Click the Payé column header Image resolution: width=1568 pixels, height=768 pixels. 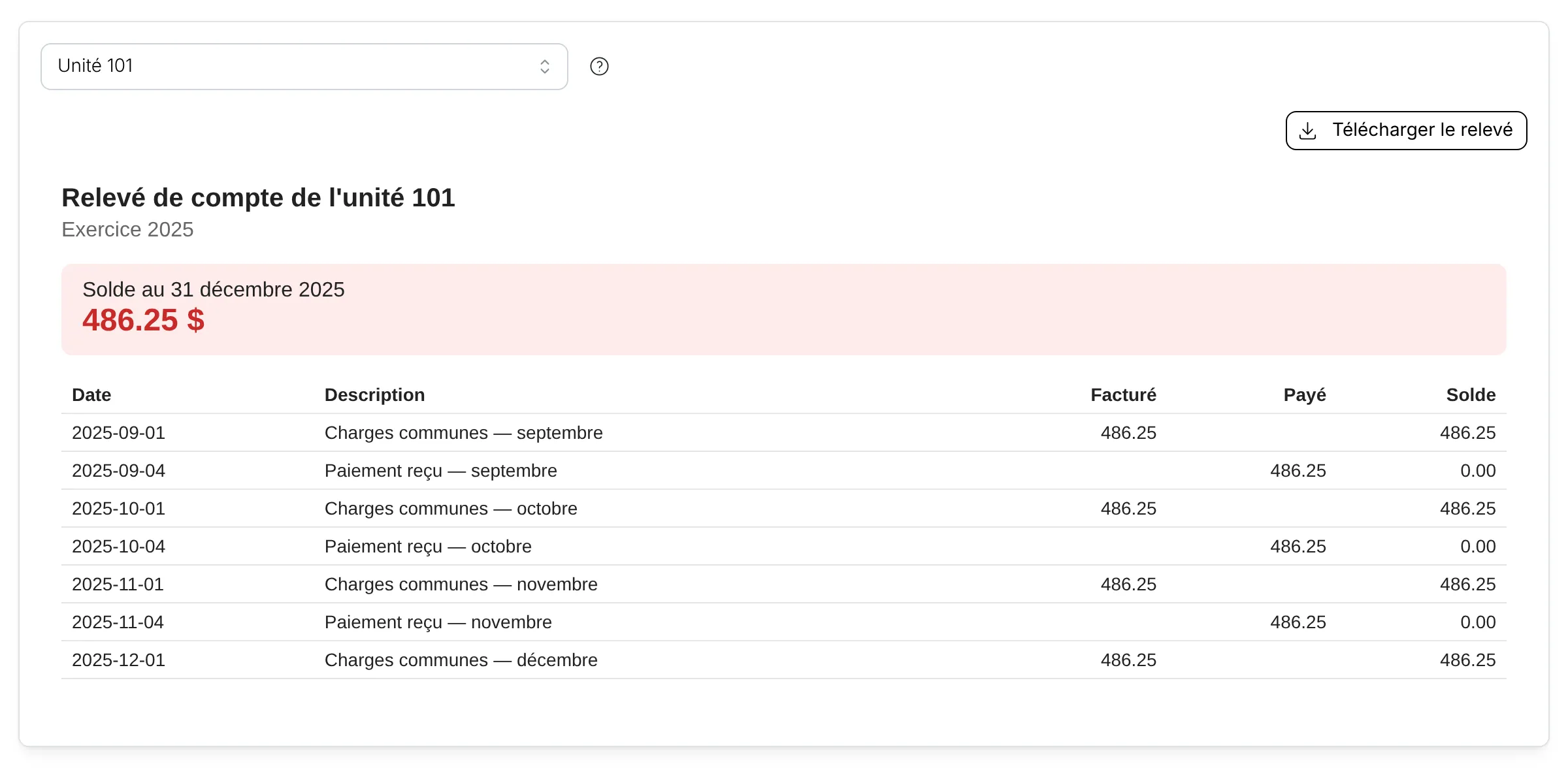point(1305,395)
